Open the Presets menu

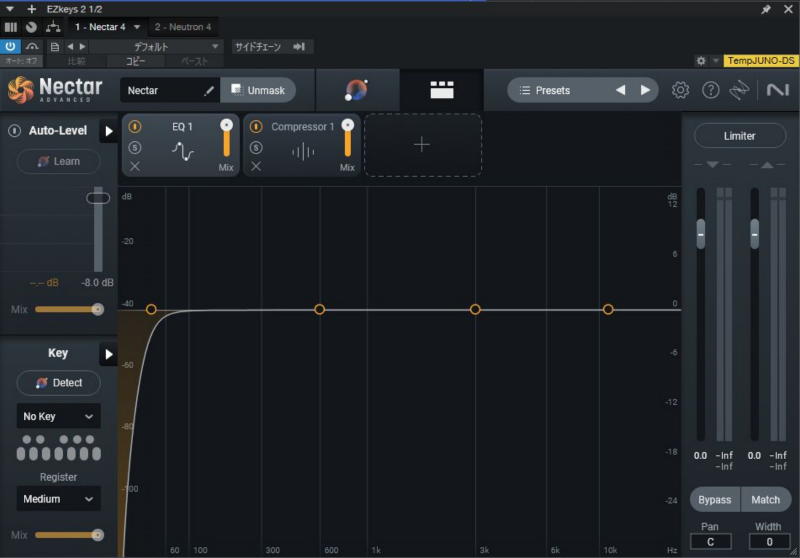[558, 90]
